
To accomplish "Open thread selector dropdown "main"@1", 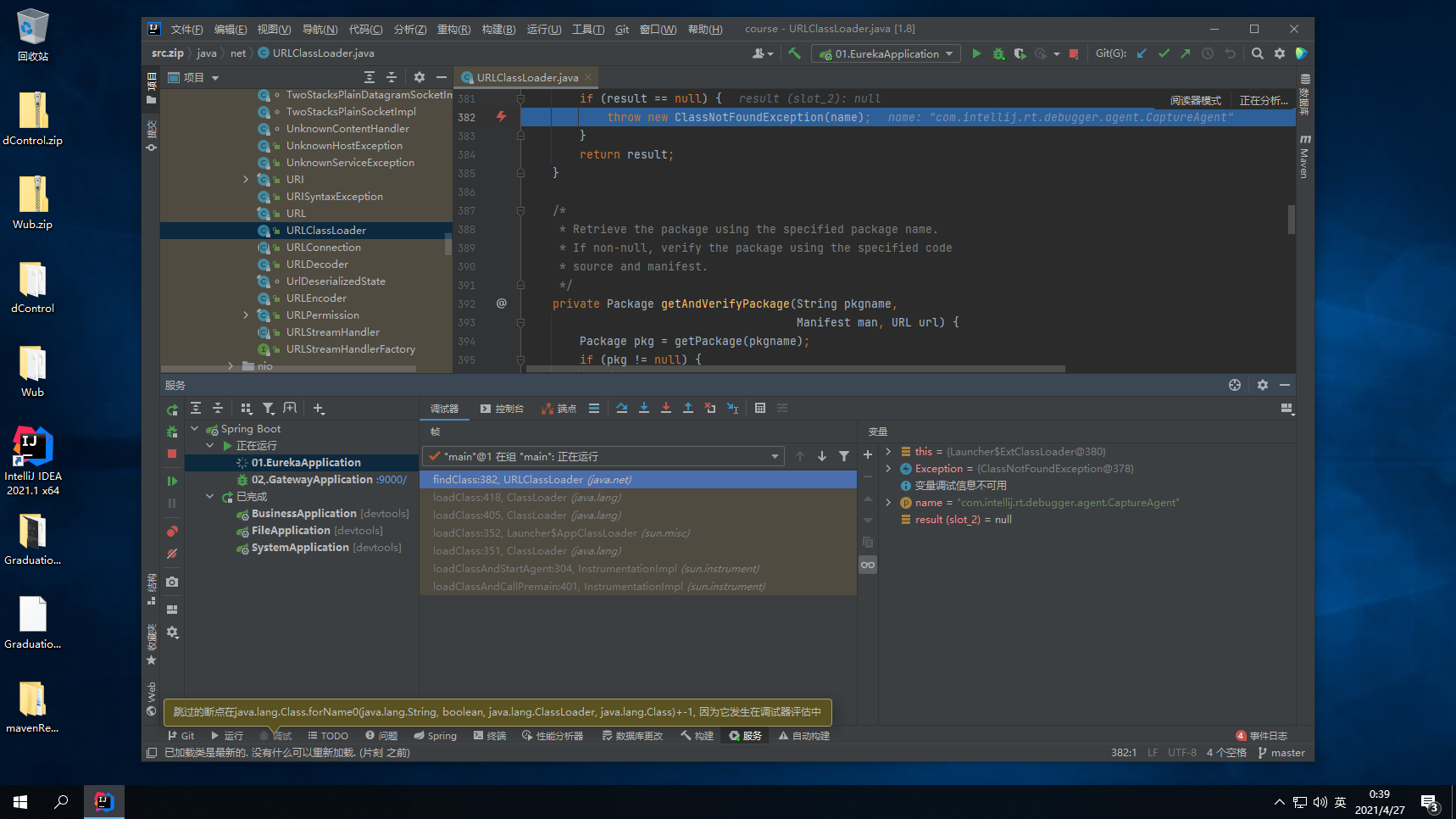I will coord(602,456).
